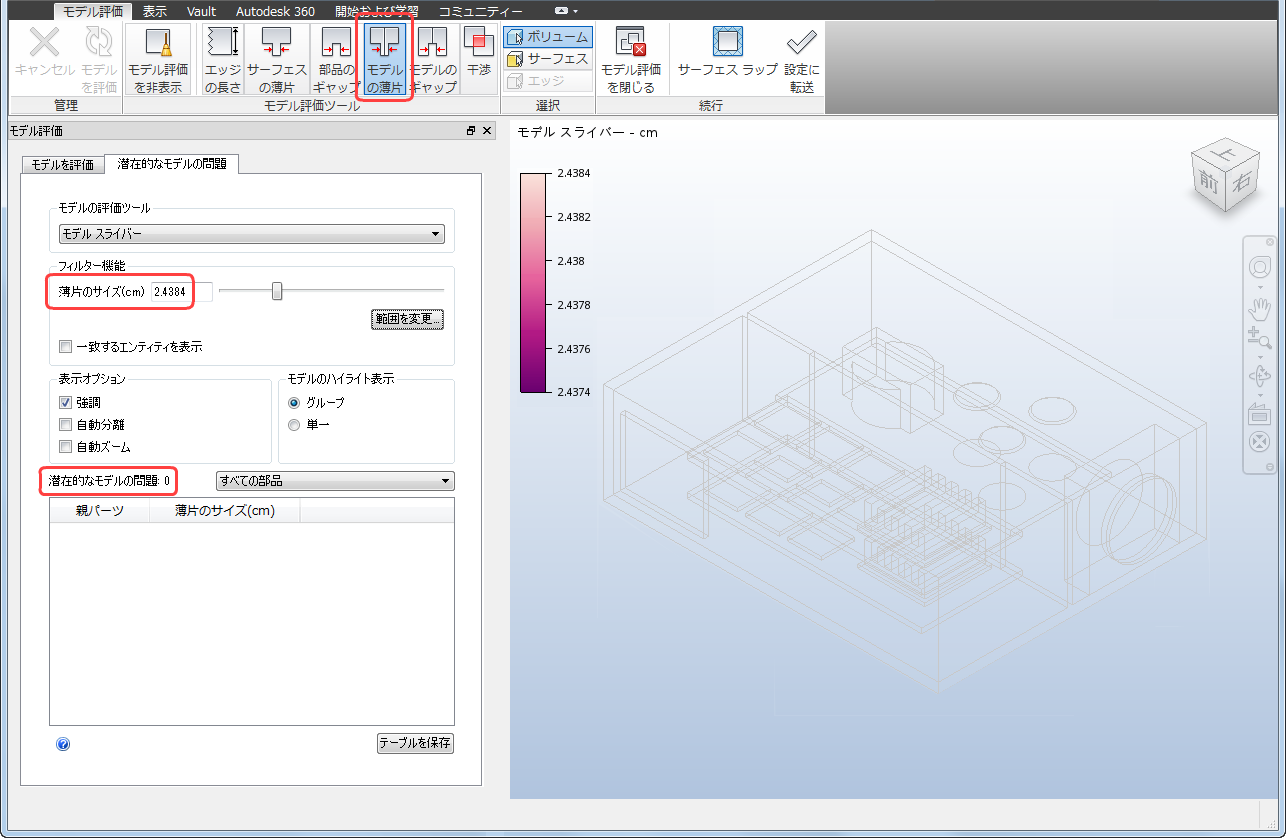Screen dimensions: 1286x838
Task: Click the キャンセル (cancel) X icon
Action: pyautogui.click(x=44, y=43)
